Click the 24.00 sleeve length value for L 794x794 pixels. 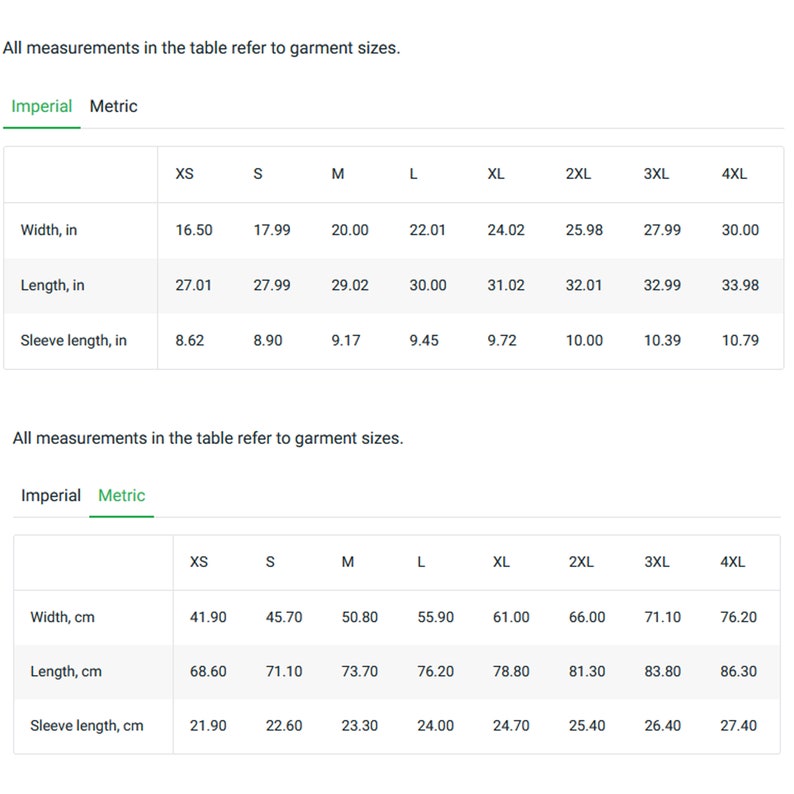435,726
